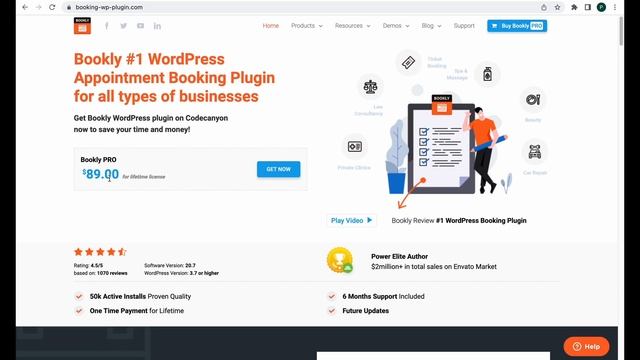Click checkmark beside 6 Months Support

coord(331,296)
